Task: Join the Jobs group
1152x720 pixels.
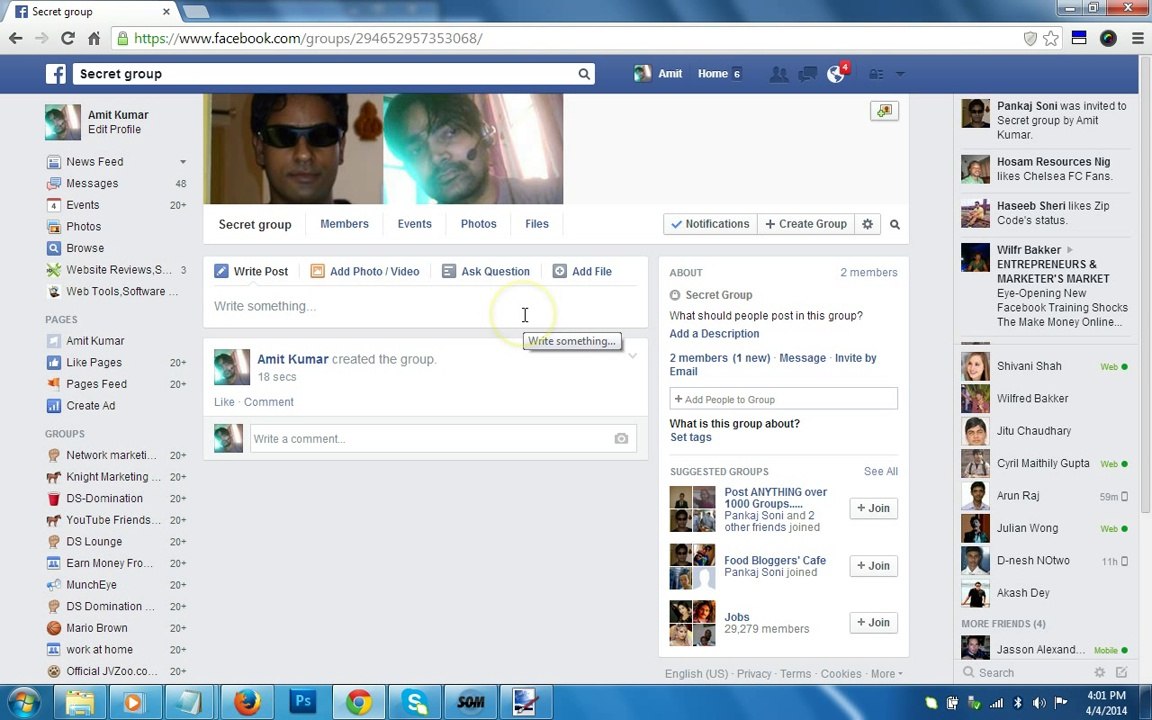Action: [x=874, y=622]
